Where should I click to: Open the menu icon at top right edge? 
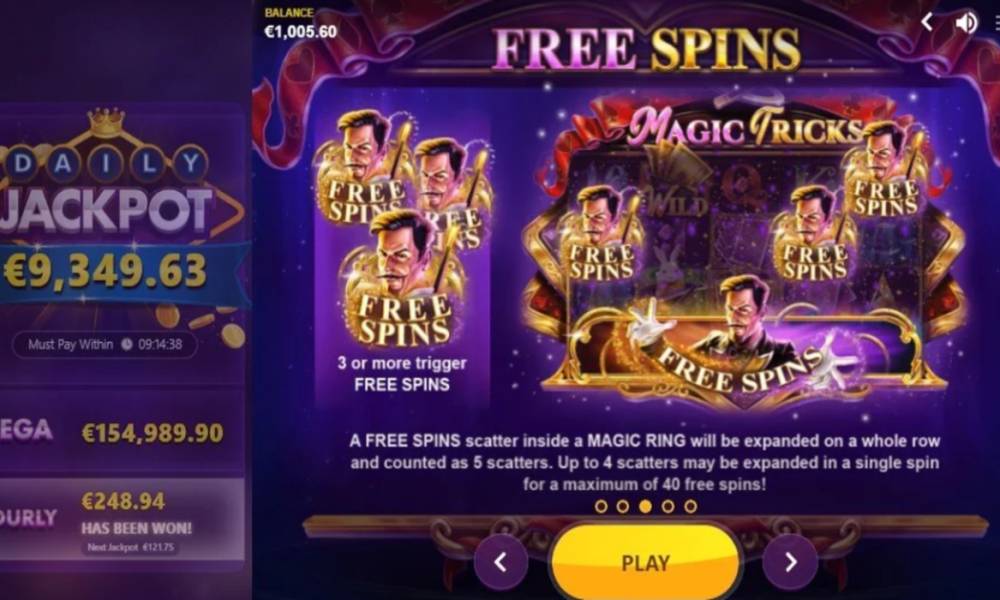pyautogui.click(x=997, y=23)
